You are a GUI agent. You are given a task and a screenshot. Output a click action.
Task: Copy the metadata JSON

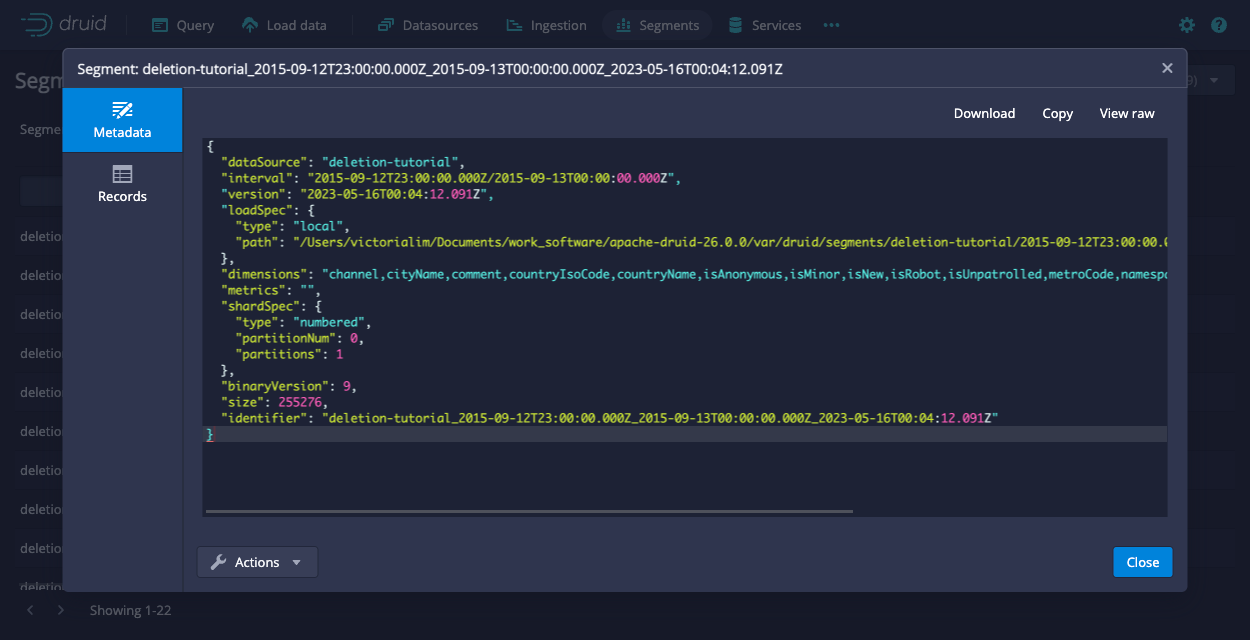pyautogui.click(x=1057, y=113)
